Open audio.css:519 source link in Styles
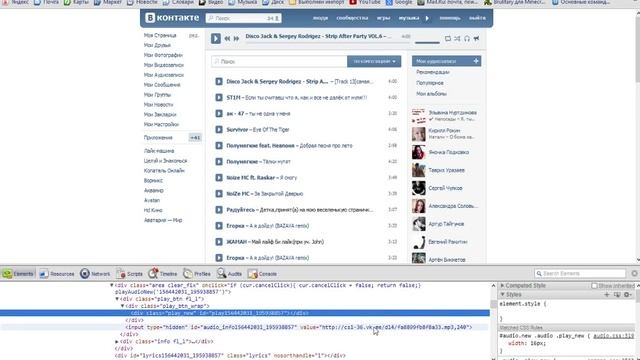This screenshot has width=640, height=360. pyautogui.click(x=613, y=336)
